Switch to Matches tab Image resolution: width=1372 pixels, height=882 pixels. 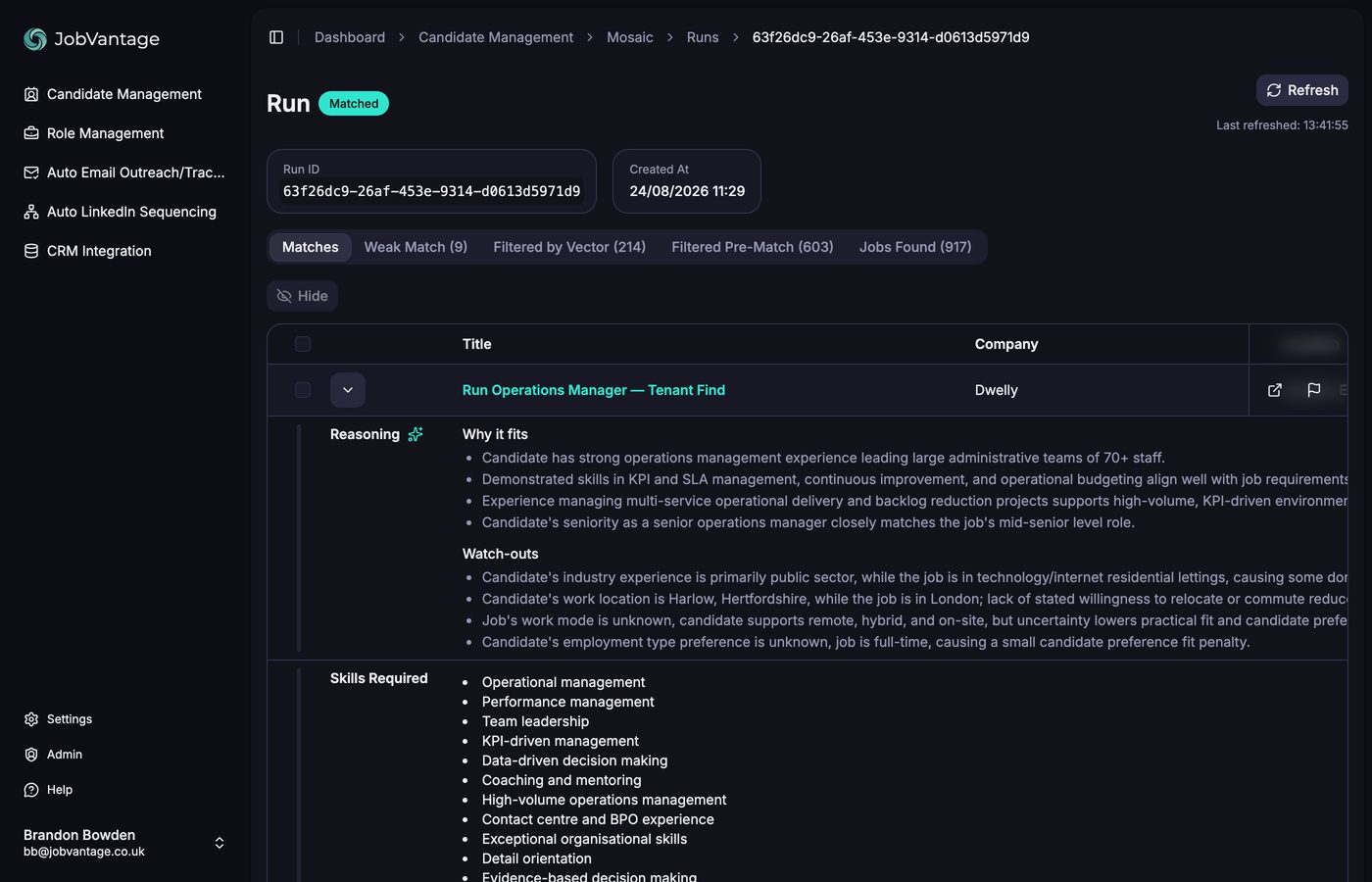[311, 247]
